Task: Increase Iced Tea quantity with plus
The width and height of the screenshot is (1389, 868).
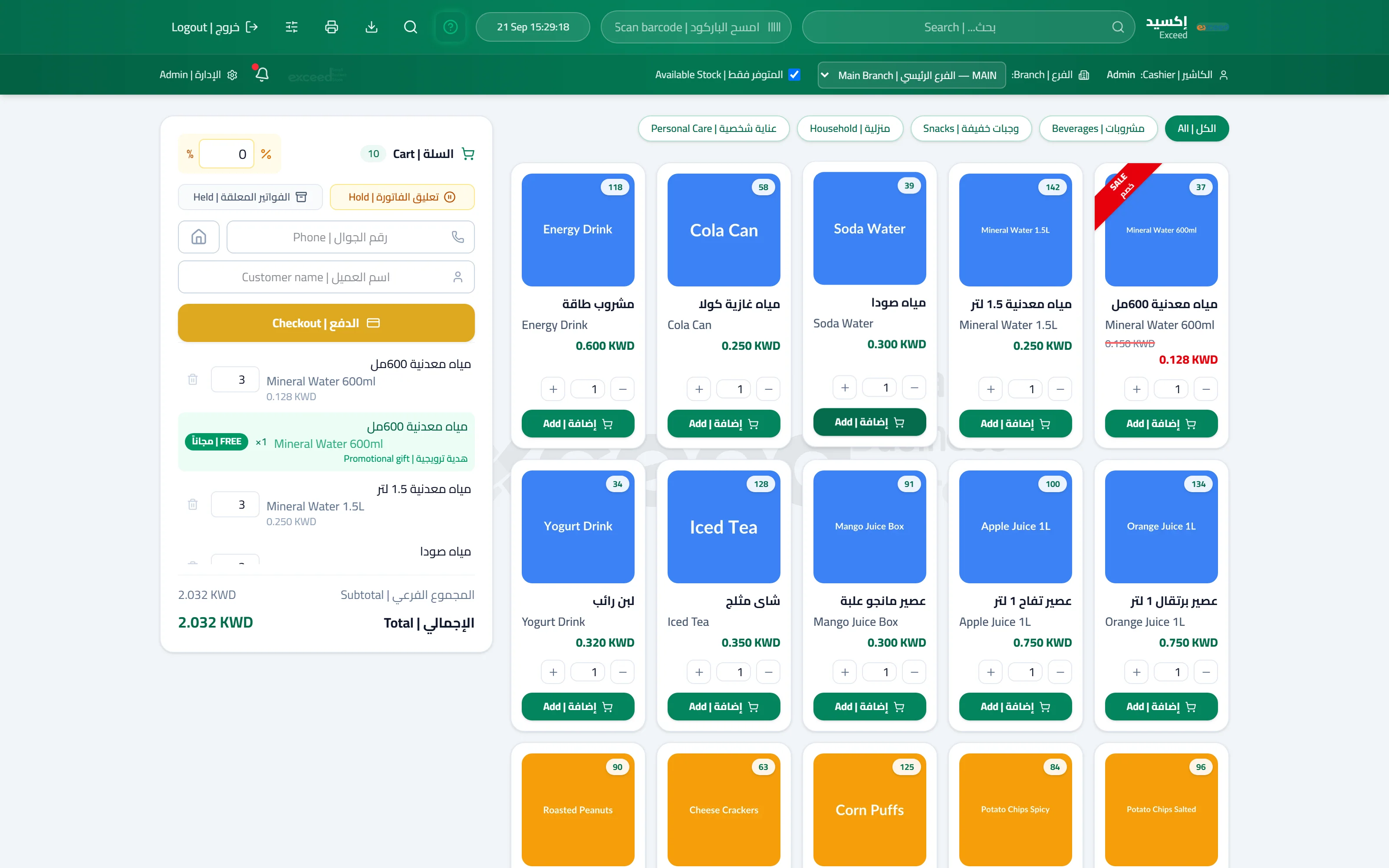Action: click(x=699, y=672)
